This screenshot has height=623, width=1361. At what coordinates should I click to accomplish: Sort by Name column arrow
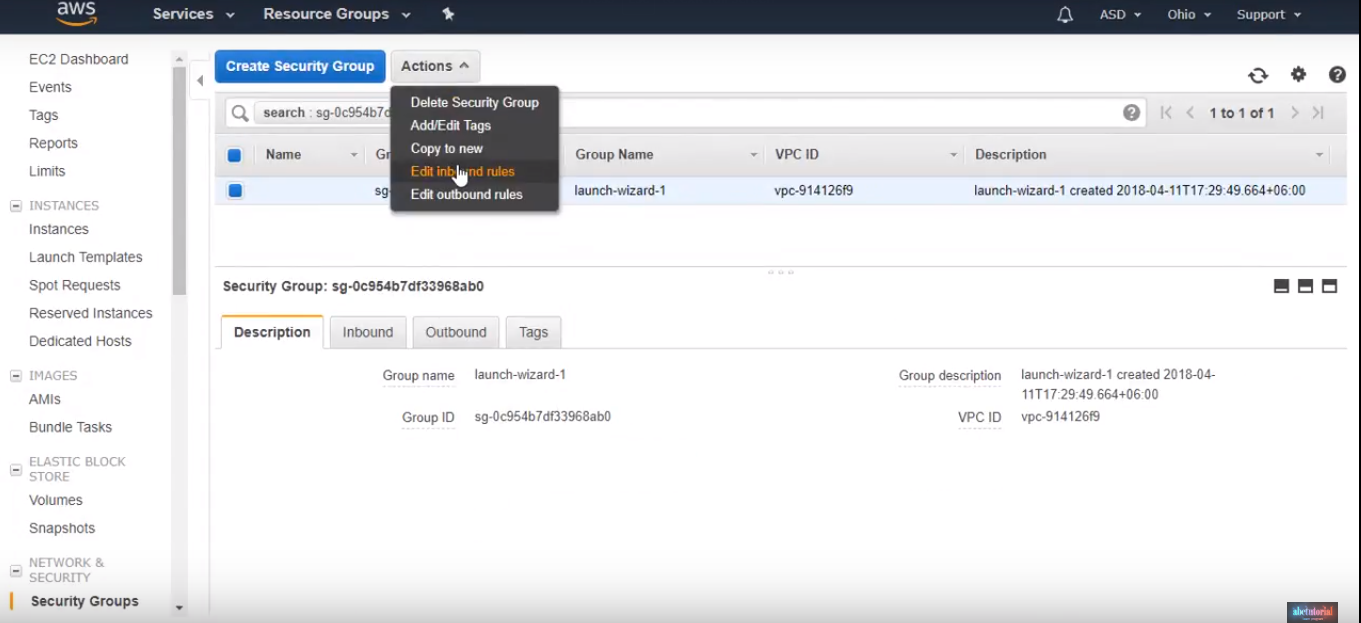tap(354, 155)
